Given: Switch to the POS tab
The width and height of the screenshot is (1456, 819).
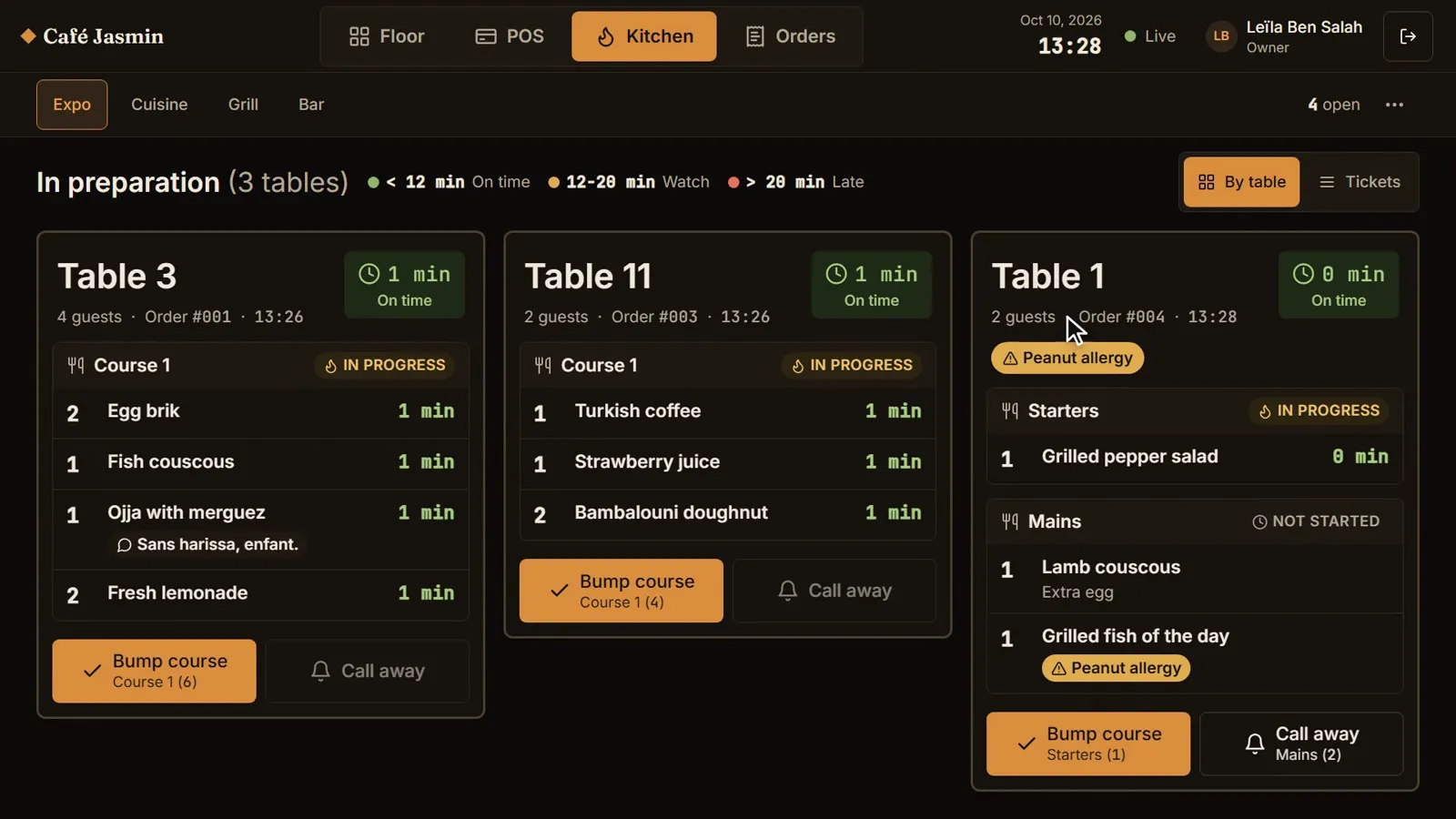Looking at the screenshot, I should pyautogui.click(x=510, y=36).
